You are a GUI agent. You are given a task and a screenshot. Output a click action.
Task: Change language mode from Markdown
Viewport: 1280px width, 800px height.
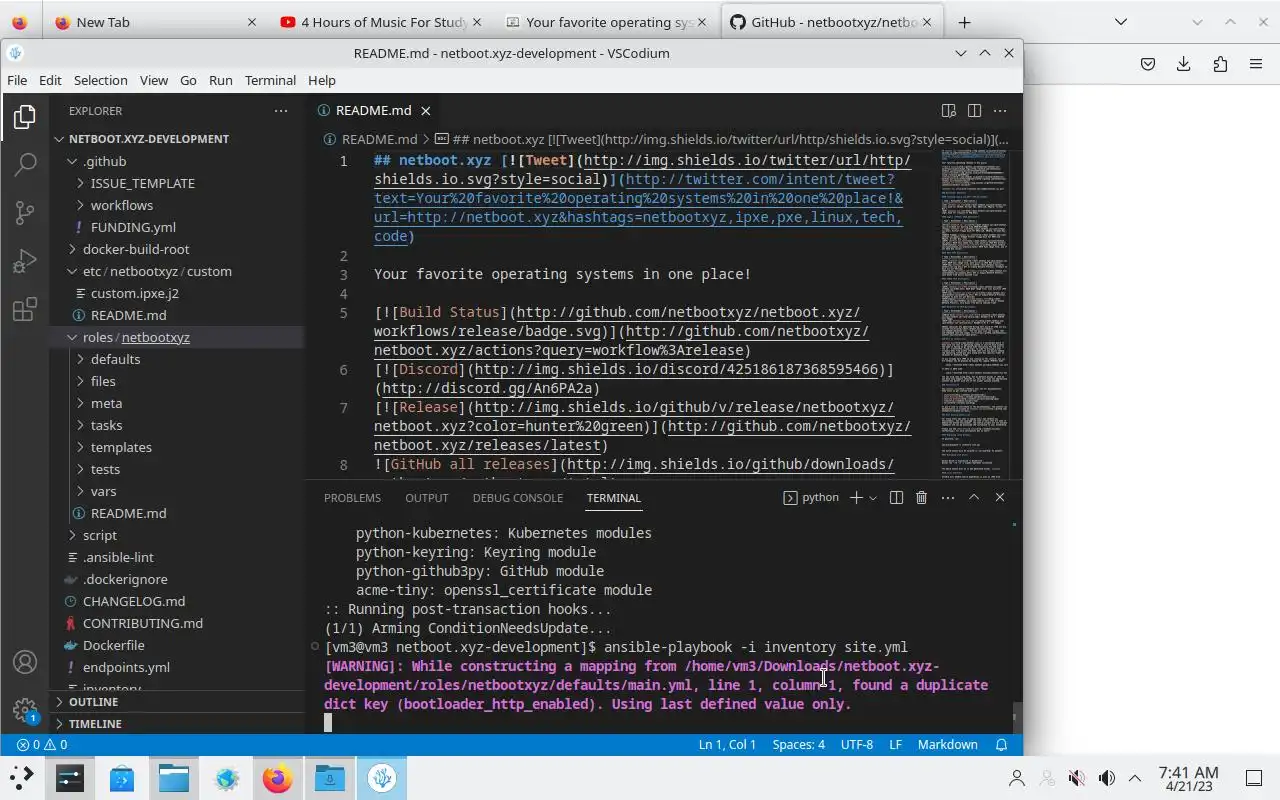(947, 745)
